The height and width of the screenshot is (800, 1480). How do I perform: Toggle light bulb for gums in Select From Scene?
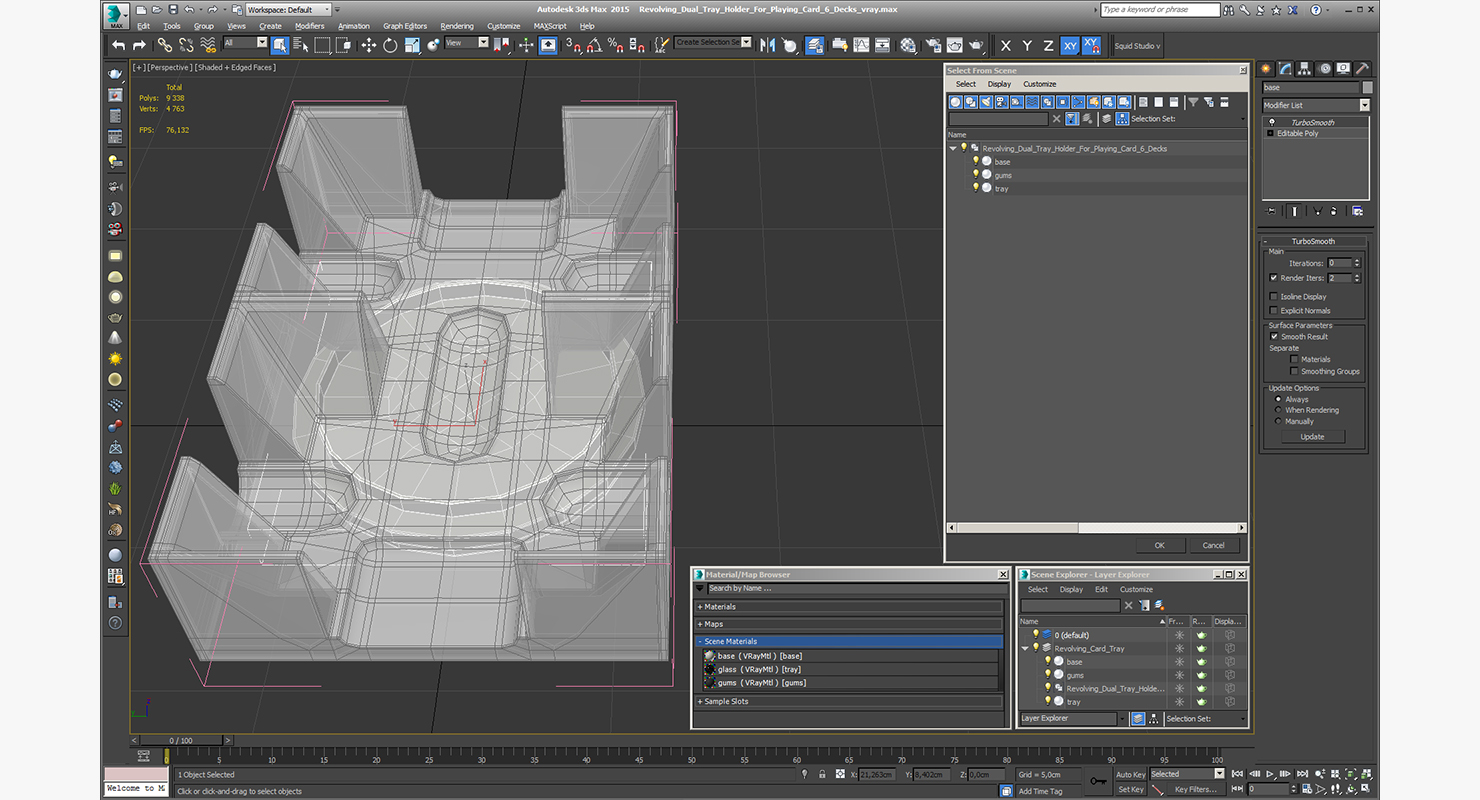click(x=975, y=174)
